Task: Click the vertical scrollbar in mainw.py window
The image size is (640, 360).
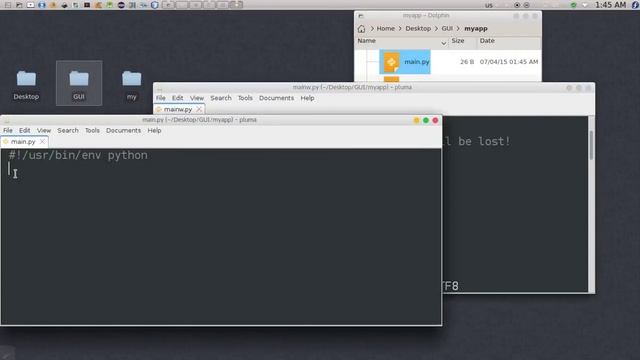Action: (591, 145)
